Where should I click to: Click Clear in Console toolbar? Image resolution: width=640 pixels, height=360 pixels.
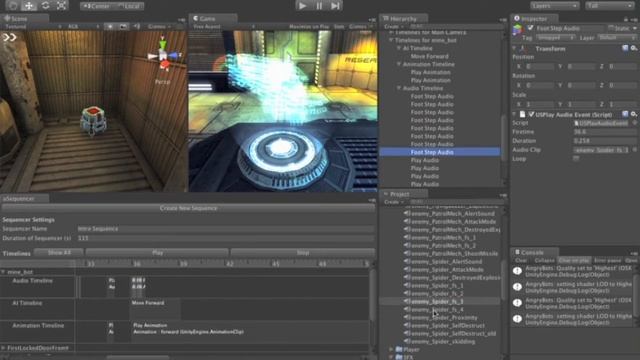click(x=520, y=260)
